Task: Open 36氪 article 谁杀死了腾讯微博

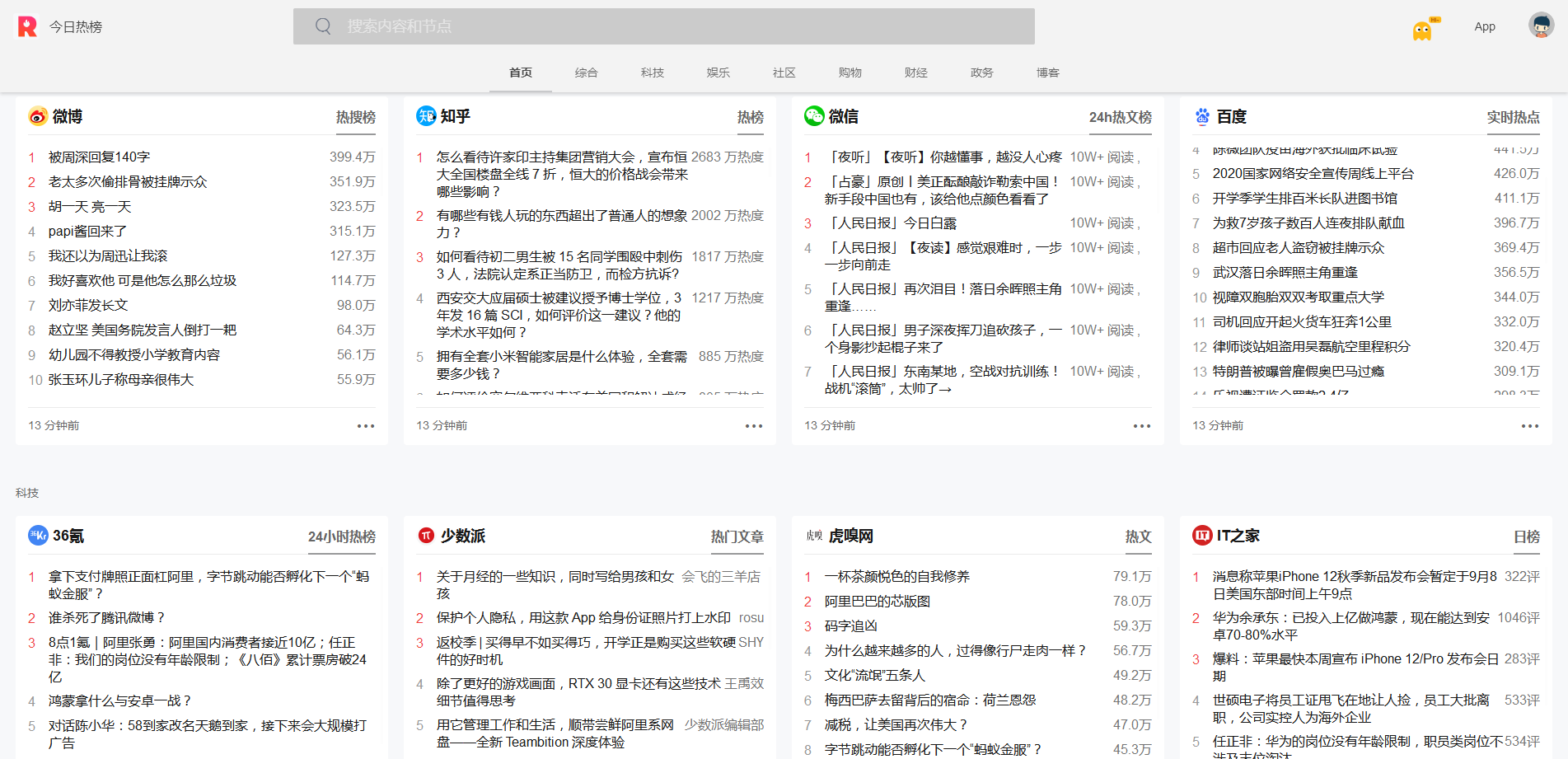Action: [106, 617]
